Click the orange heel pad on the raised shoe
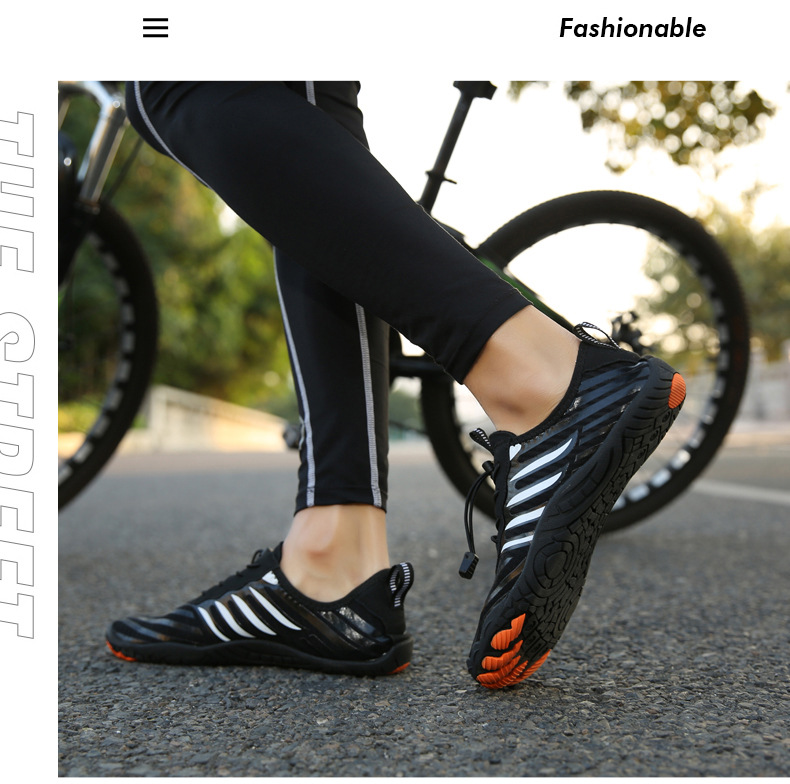Screen dimensions: 790x784 (677, 390)
